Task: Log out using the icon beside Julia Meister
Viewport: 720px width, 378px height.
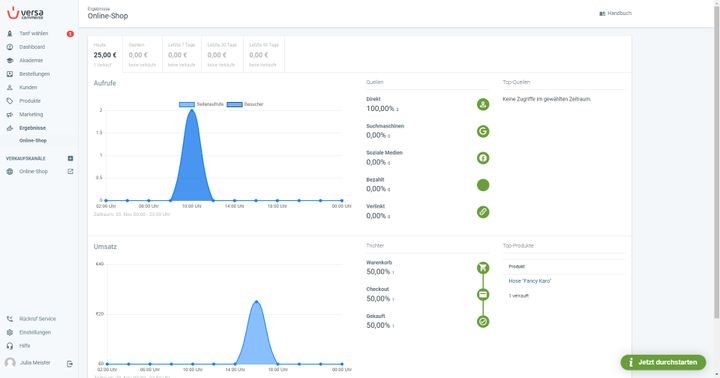Action: point(70,364)
